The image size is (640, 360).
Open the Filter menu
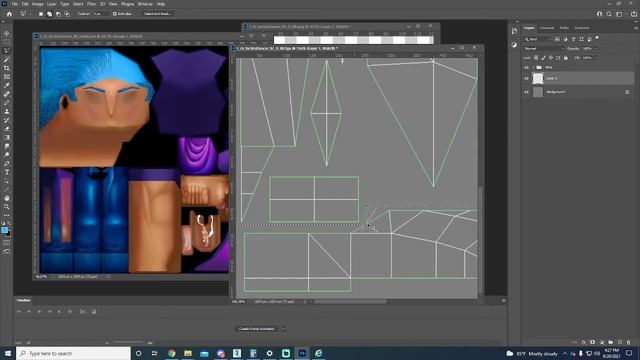pos(91,4)
